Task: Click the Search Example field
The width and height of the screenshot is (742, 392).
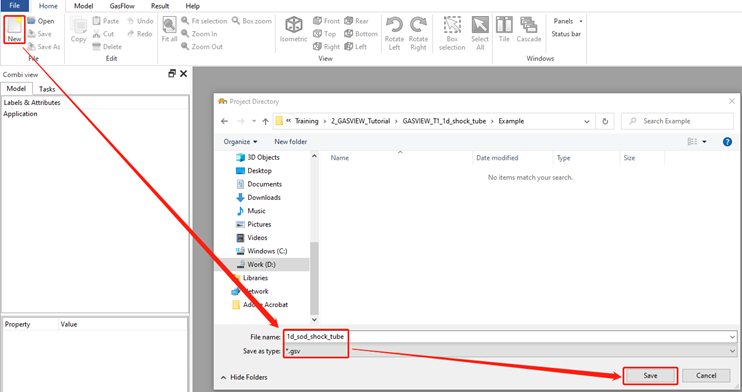Action: [x=677, y=121]
